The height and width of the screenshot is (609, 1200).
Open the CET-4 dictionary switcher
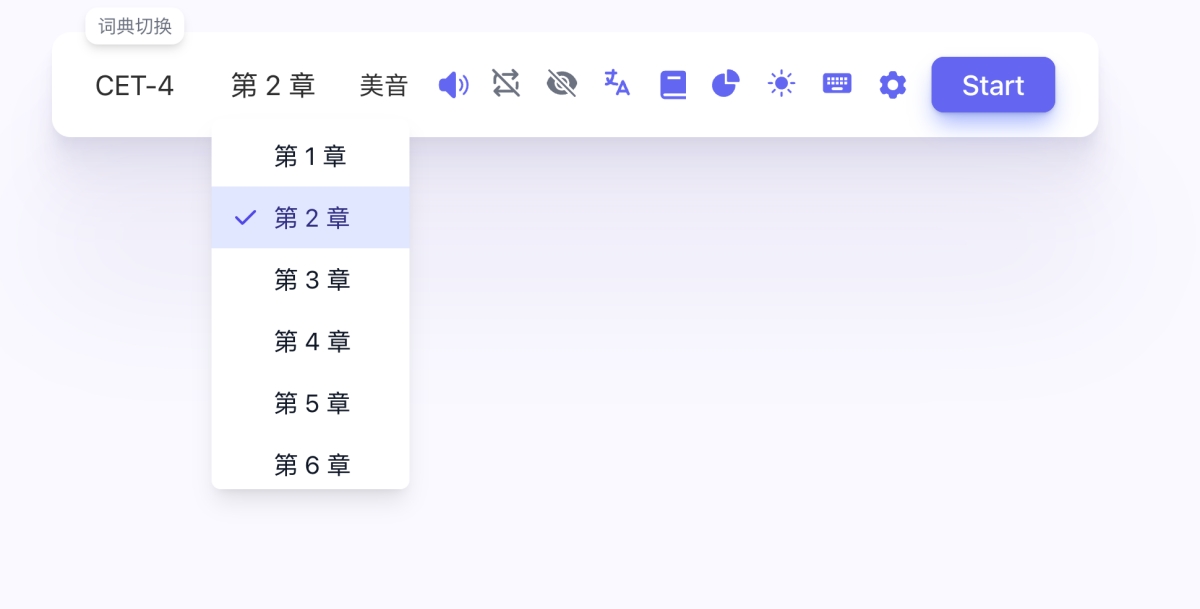point(134,86)
